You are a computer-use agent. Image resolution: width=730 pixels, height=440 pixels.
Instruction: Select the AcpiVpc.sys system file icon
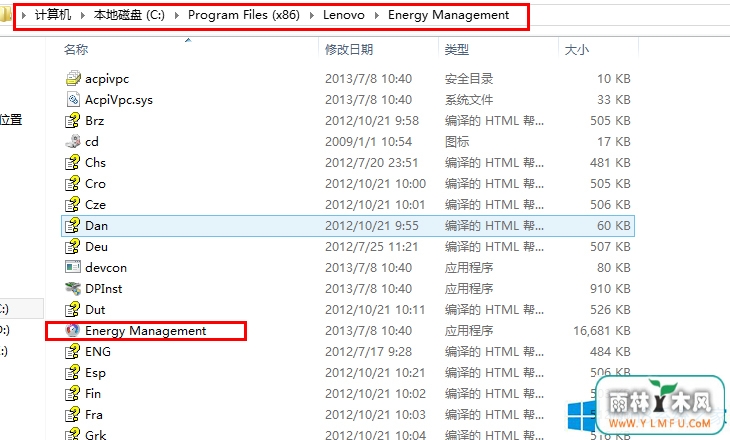(73, 99)
